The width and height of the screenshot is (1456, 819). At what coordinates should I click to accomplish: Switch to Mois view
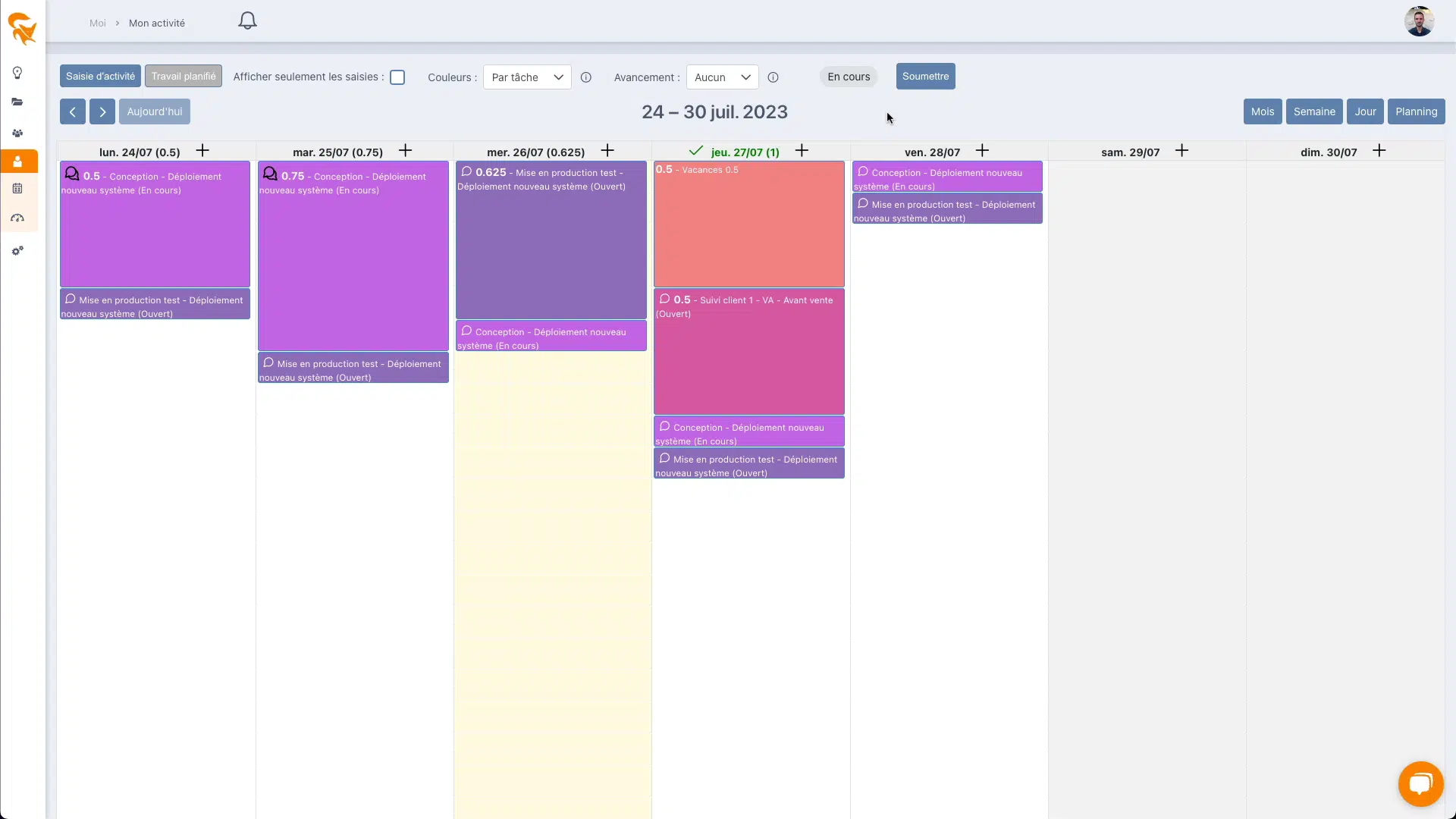tap(1262, 111)
